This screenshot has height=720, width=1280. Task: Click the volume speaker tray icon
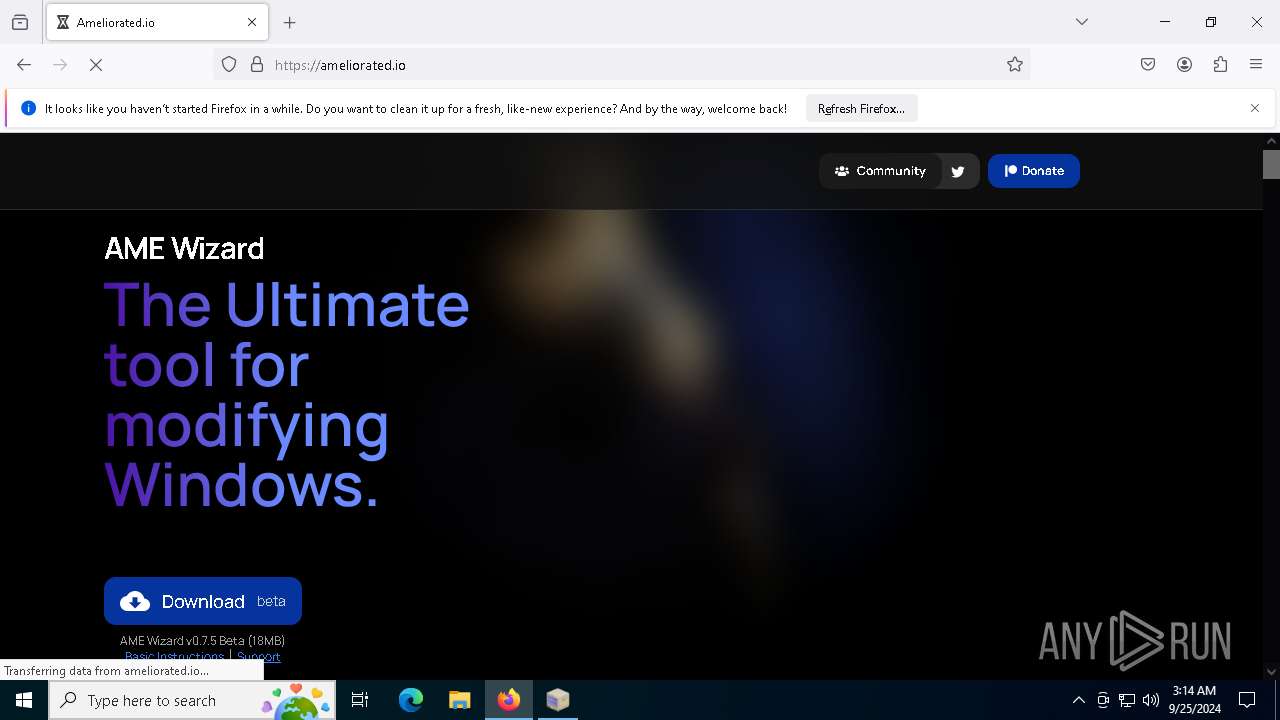click(1151, 700)
